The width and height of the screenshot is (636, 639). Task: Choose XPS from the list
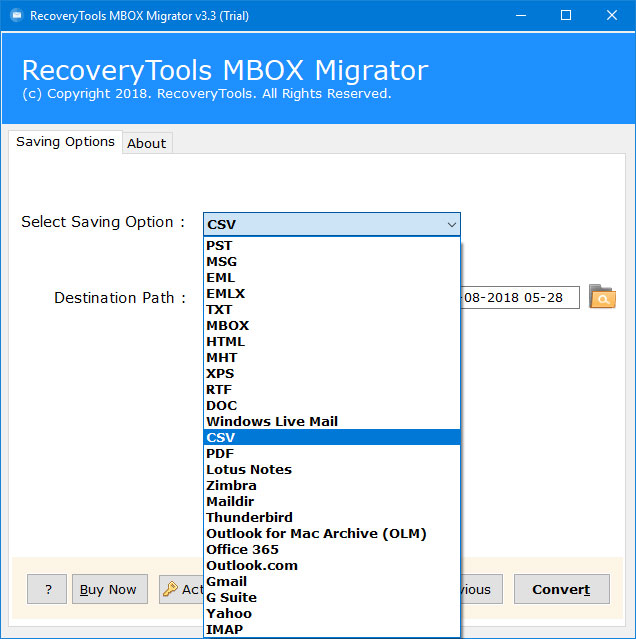(332, 373)
